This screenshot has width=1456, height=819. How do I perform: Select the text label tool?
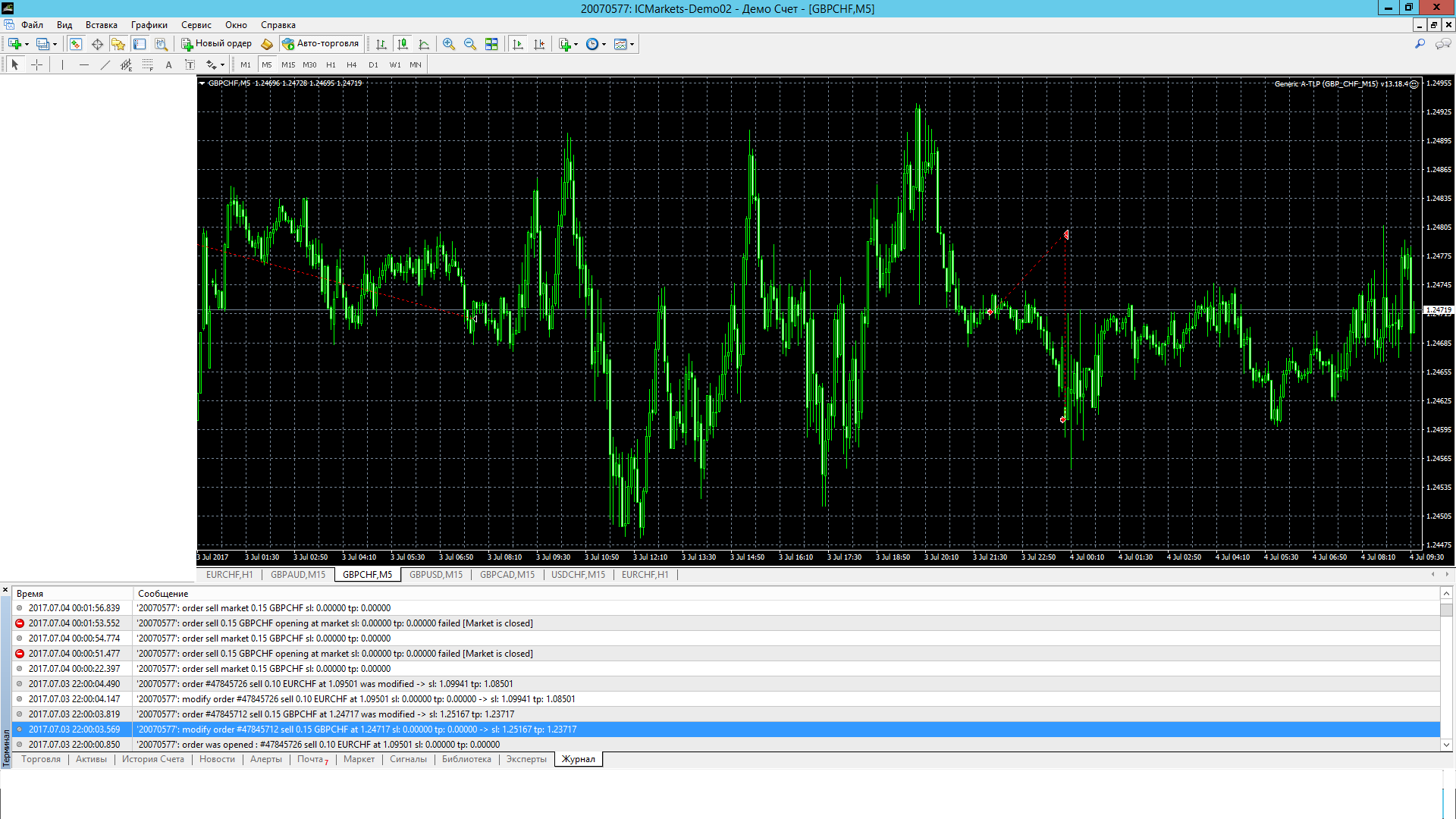coord(168,65)
